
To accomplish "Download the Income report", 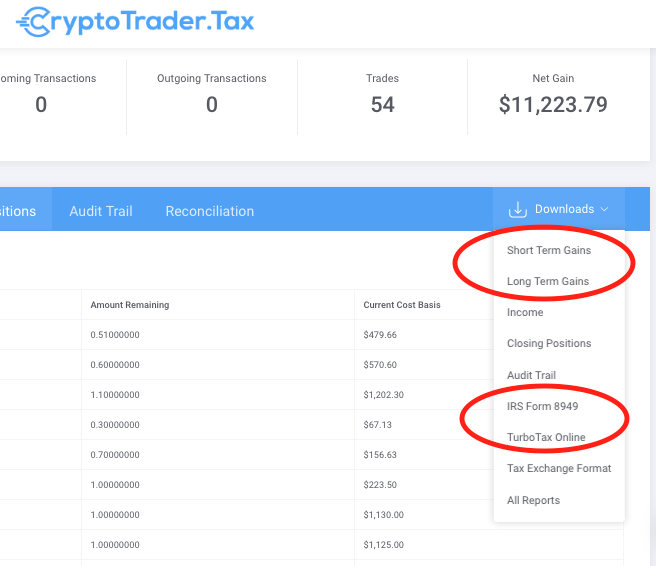I will (525, 312).
